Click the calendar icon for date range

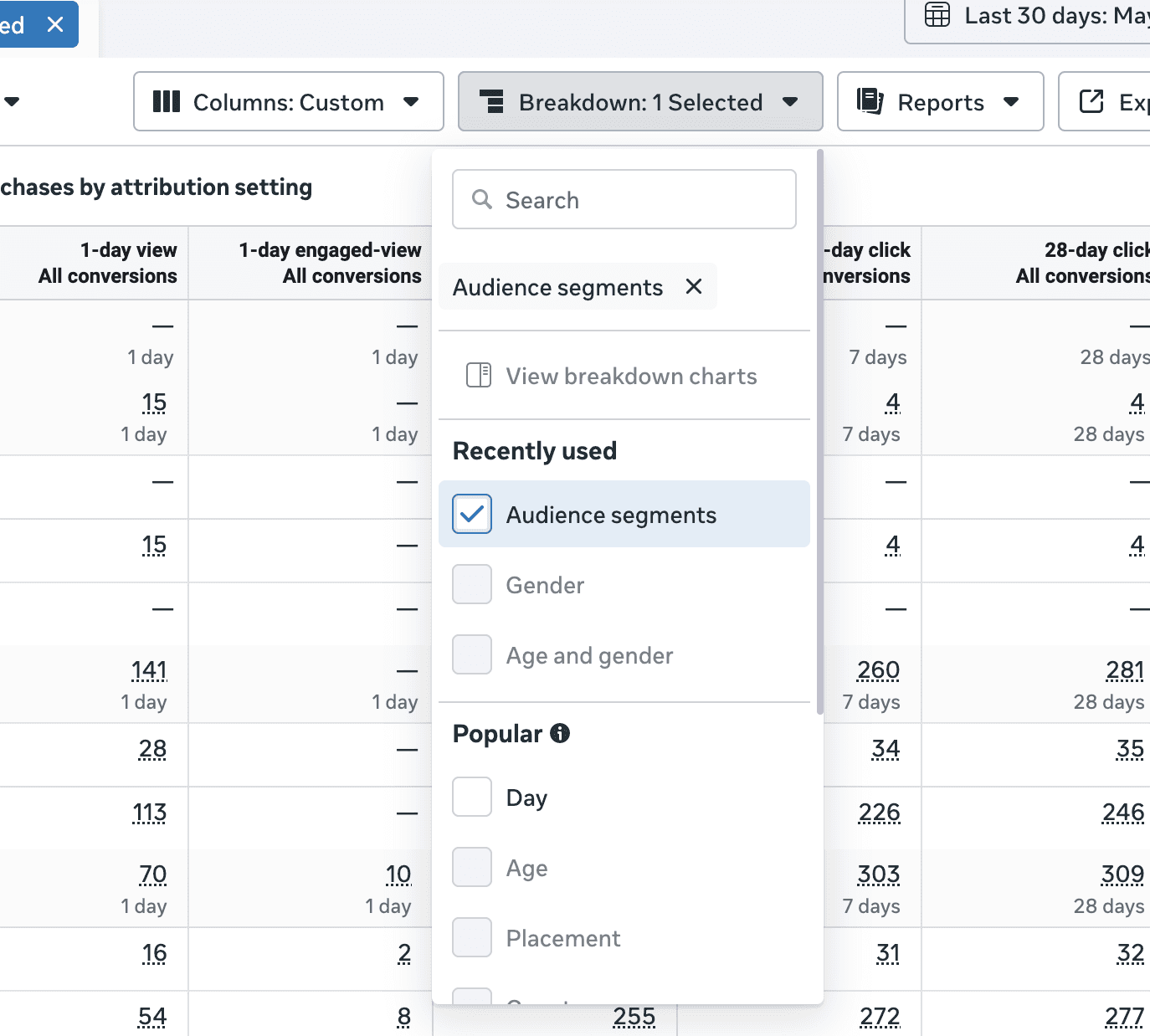coord(937,15)
